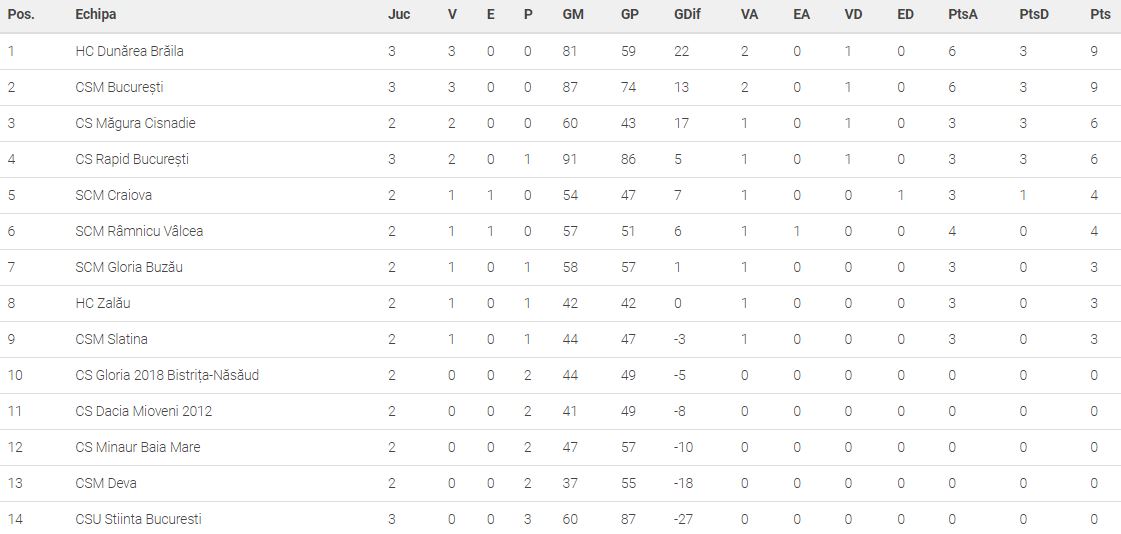Select the PtsA column header
The height and width of the screenshot is (534, 1121).
tap(963, 15)
